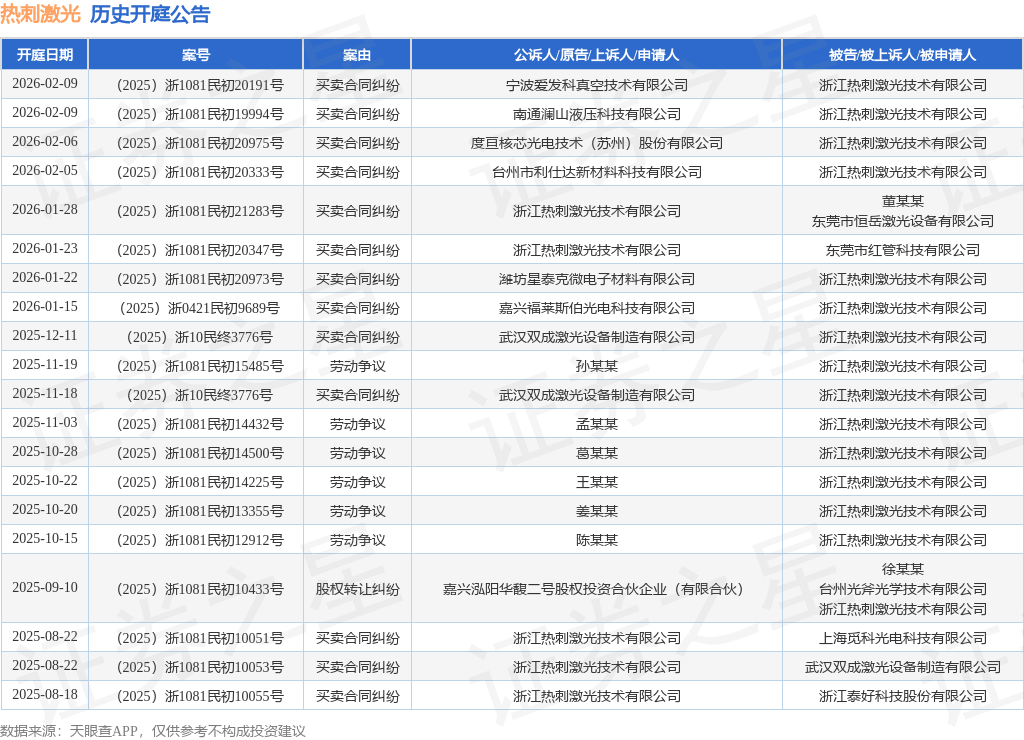Click plaintiff 孙某某
The image size is (1024, 740).
[x=597, y=366]
